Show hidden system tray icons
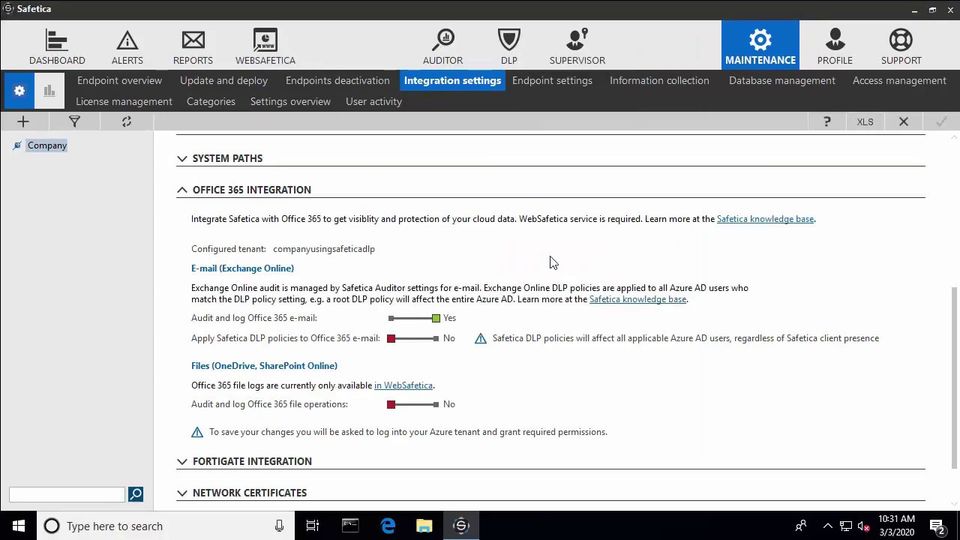 pos(827,525)
